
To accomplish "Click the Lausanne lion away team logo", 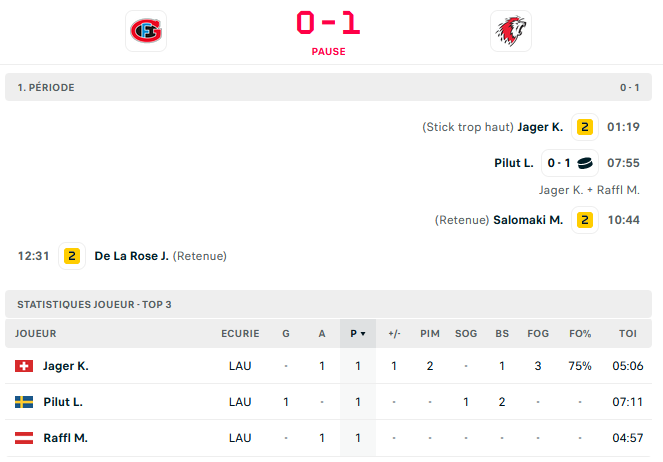I will [x=511, y=31].
